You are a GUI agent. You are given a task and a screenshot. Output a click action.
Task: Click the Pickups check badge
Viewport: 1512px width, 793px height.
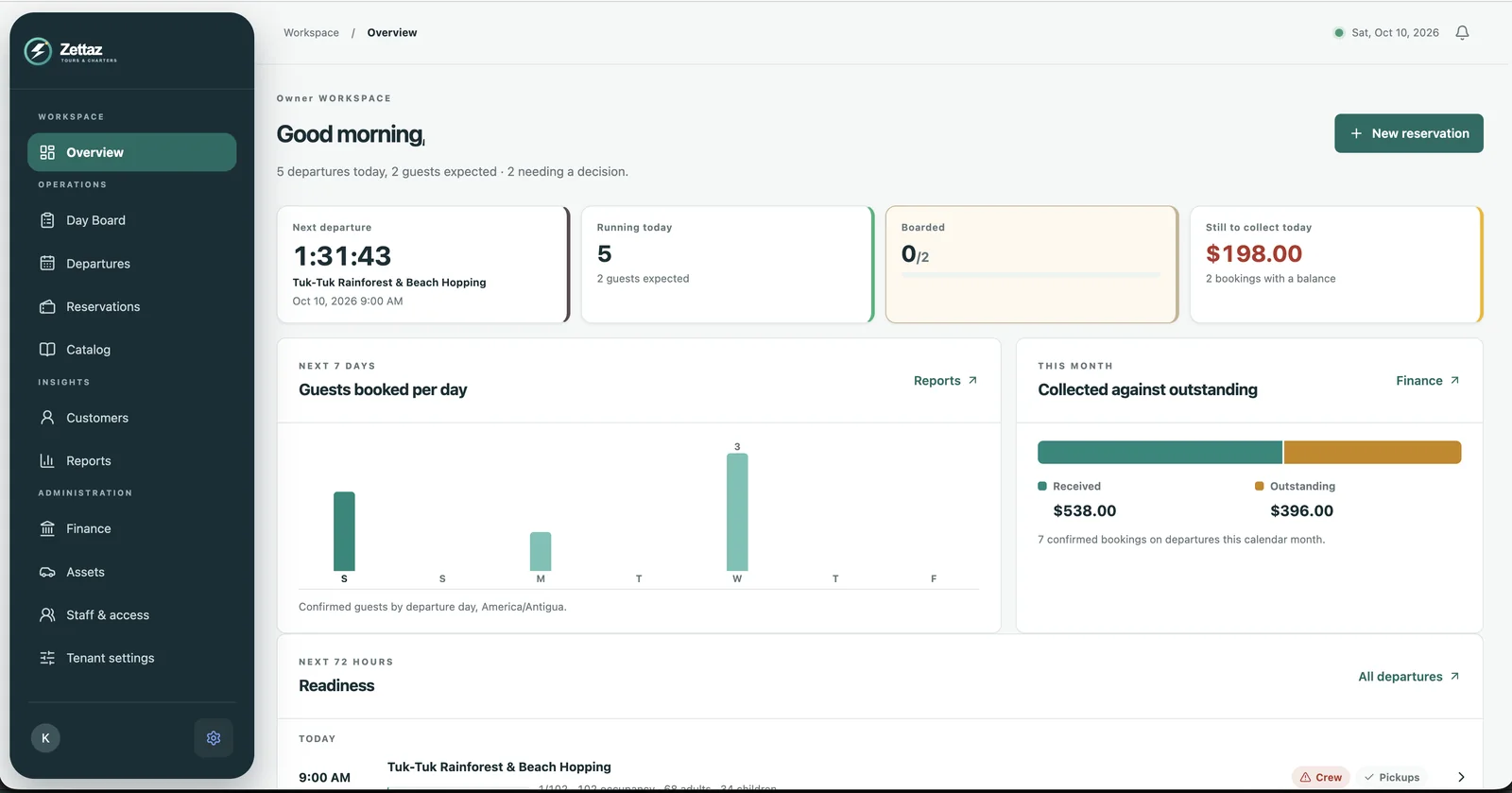(x=1392, y=777)
